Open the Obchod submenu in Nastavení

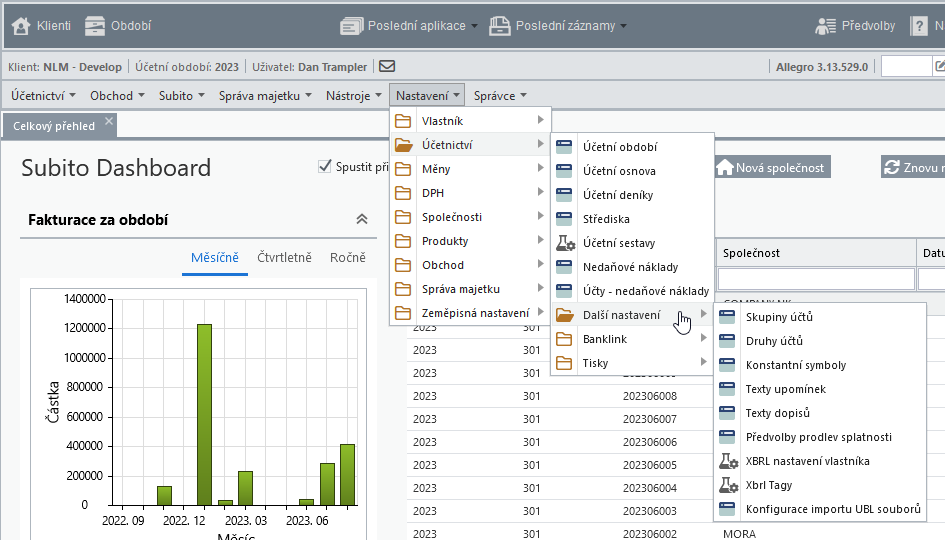click(471, 265)
